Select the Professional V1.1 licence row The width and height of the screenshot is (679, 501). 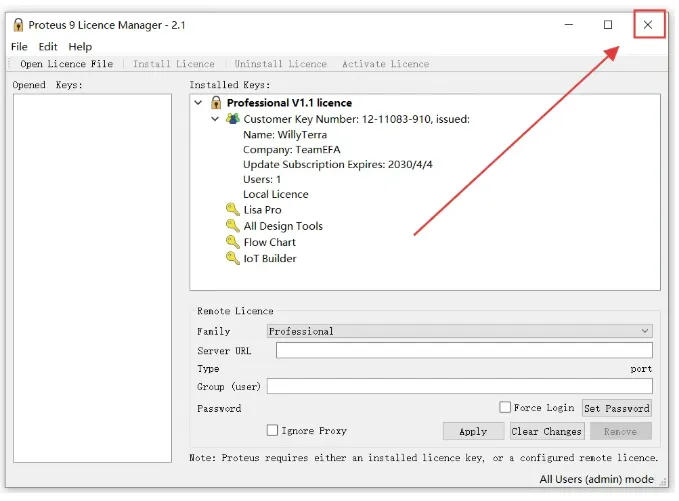tap(289, 103)
